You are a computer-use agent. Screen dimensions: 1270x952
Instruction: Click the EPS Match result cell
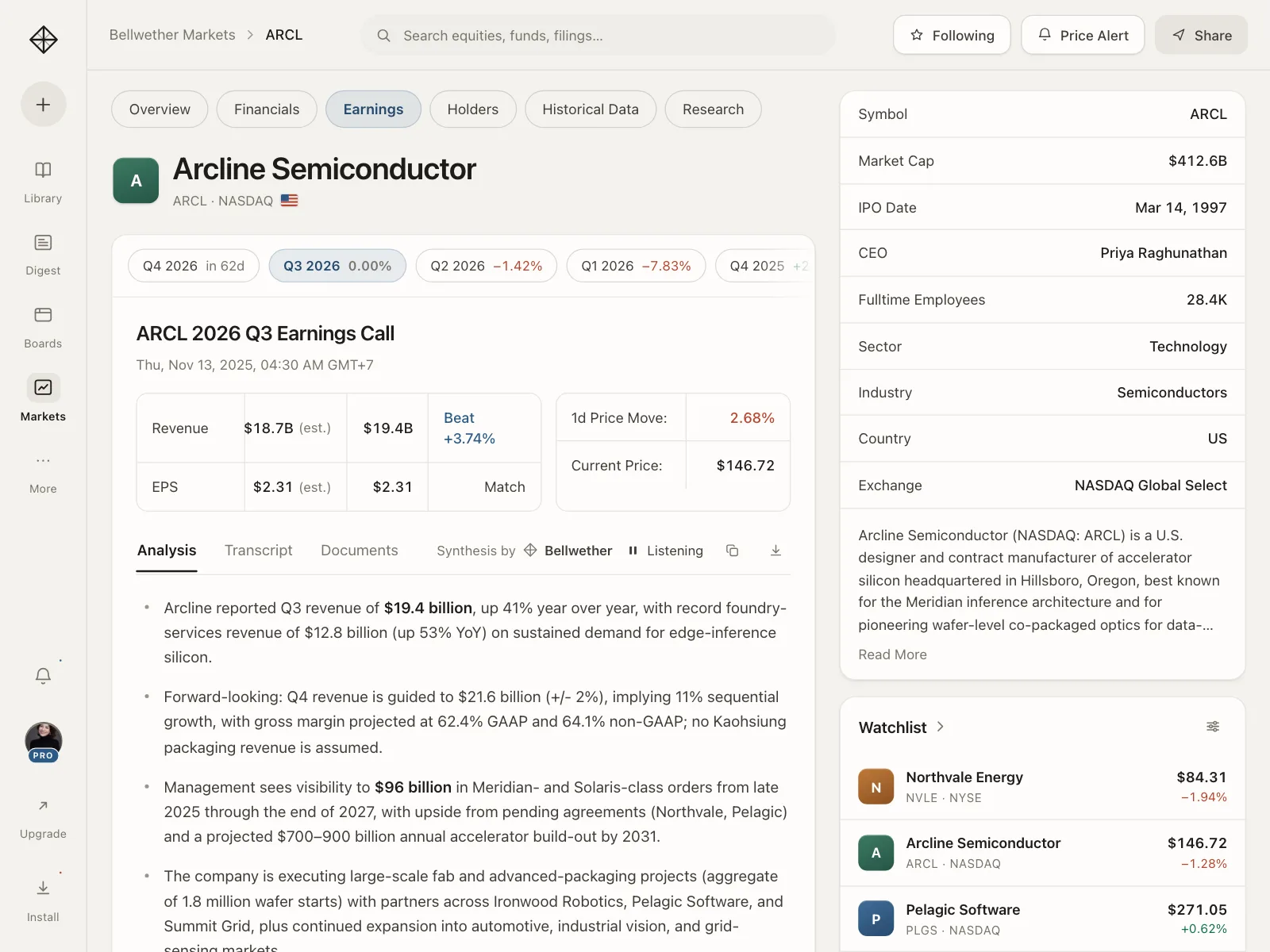click(485, 487)
